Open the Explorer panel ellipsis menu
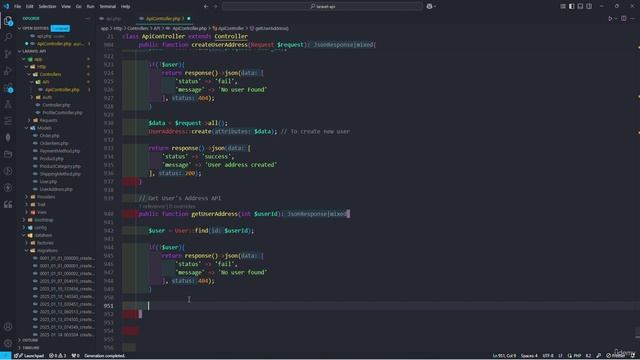 click(x=87, y=18)
